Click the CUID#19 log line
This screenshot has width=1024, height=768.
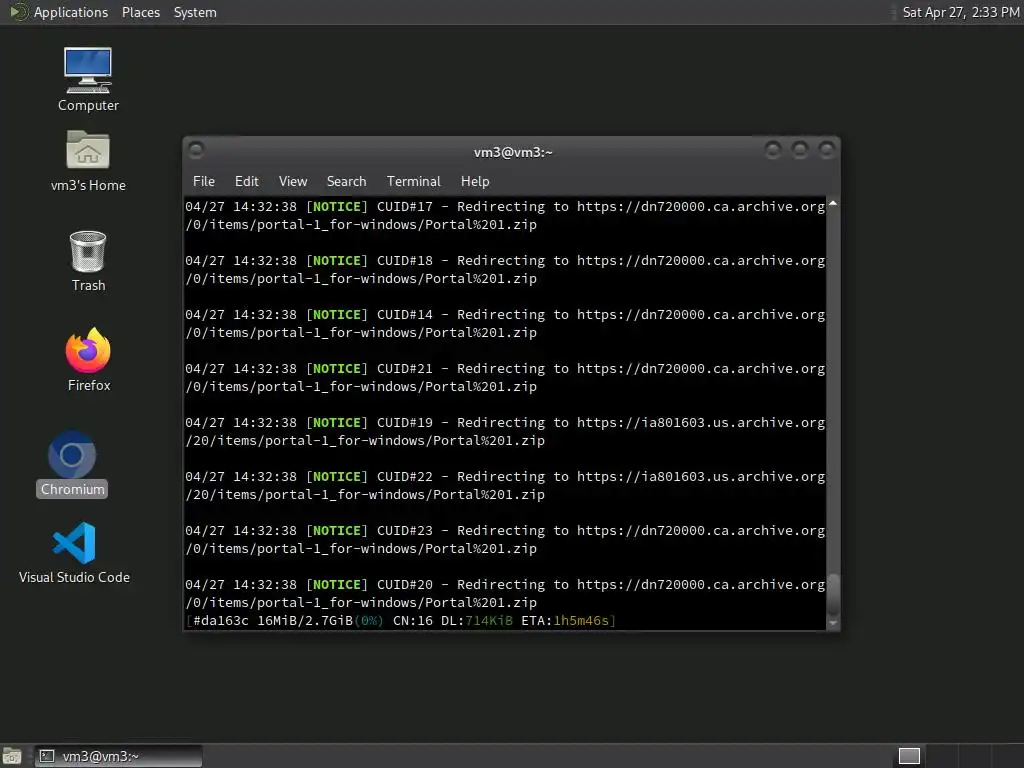(505, 432)
